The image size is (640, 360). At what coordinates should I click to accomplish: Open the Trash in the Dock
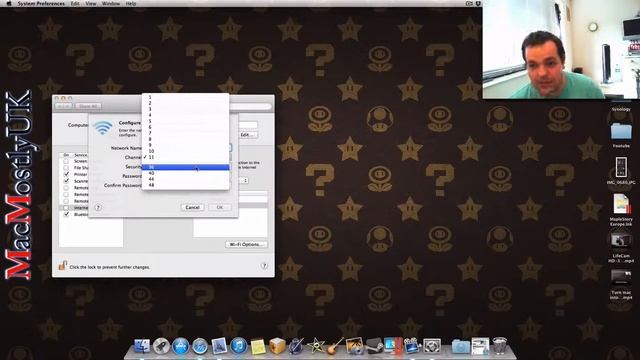[x=500, y=346]
